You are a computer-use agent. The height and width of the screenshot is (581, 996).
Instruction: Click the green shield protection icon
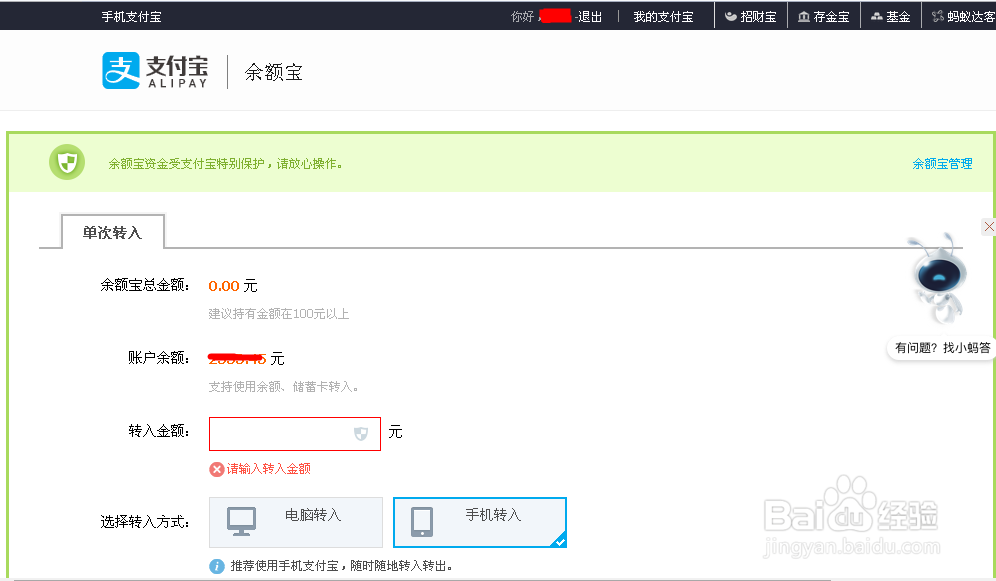click(x=66, y=161)
